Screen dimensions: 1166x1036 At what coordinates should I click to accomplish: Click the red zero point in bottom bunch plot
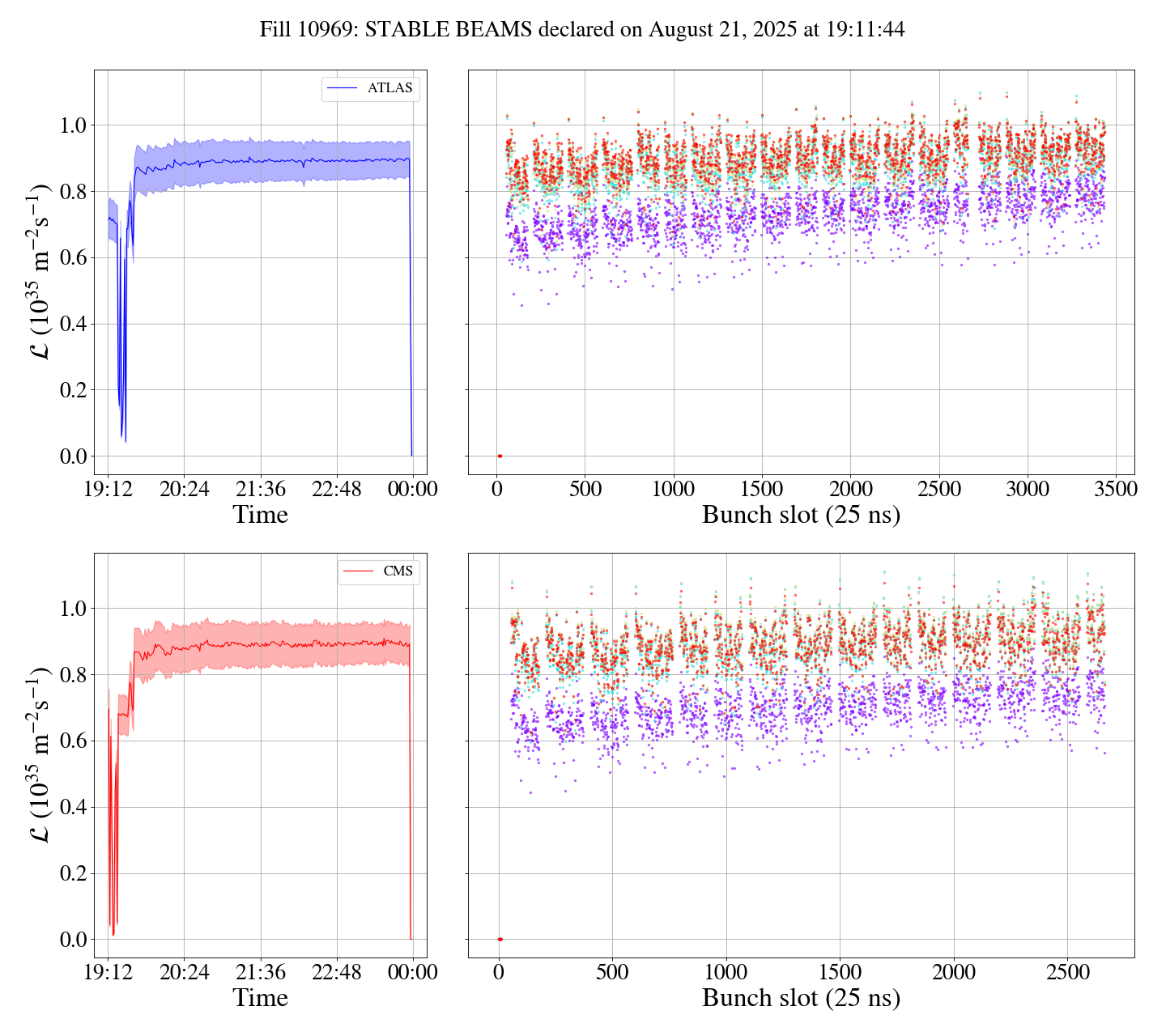coord(500,940)
